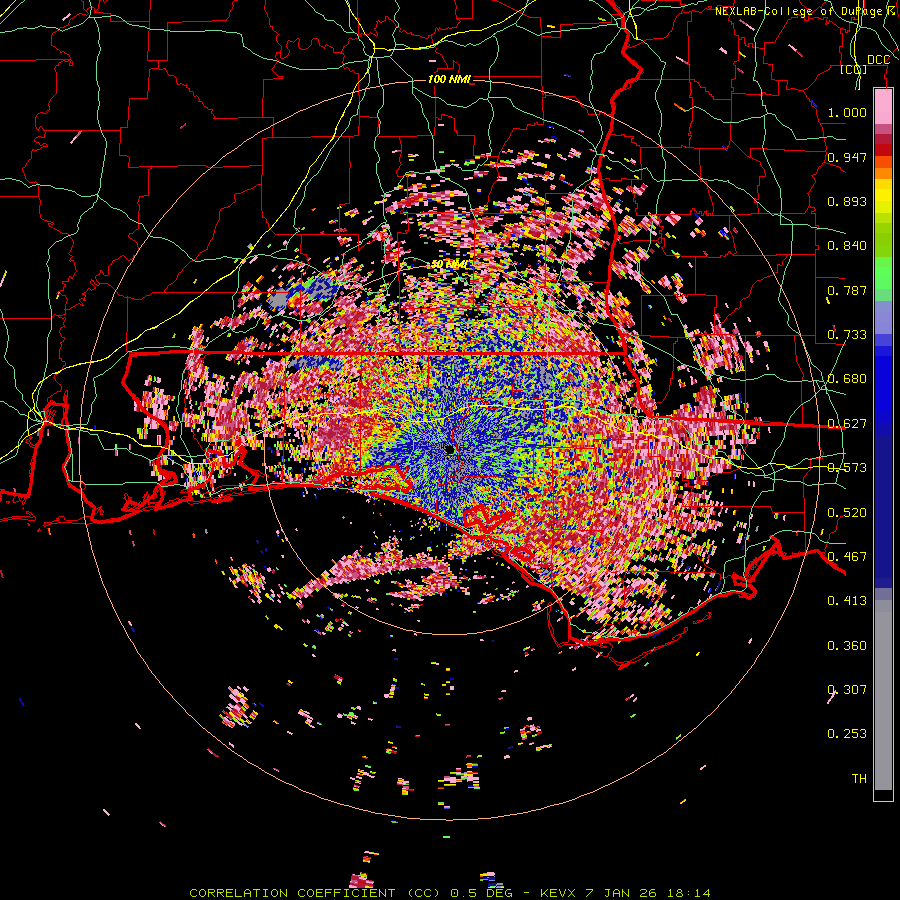This screenshot has width=900, height=900.
Task: Click the 0.627 scale value
Action: tap(847, 423)
